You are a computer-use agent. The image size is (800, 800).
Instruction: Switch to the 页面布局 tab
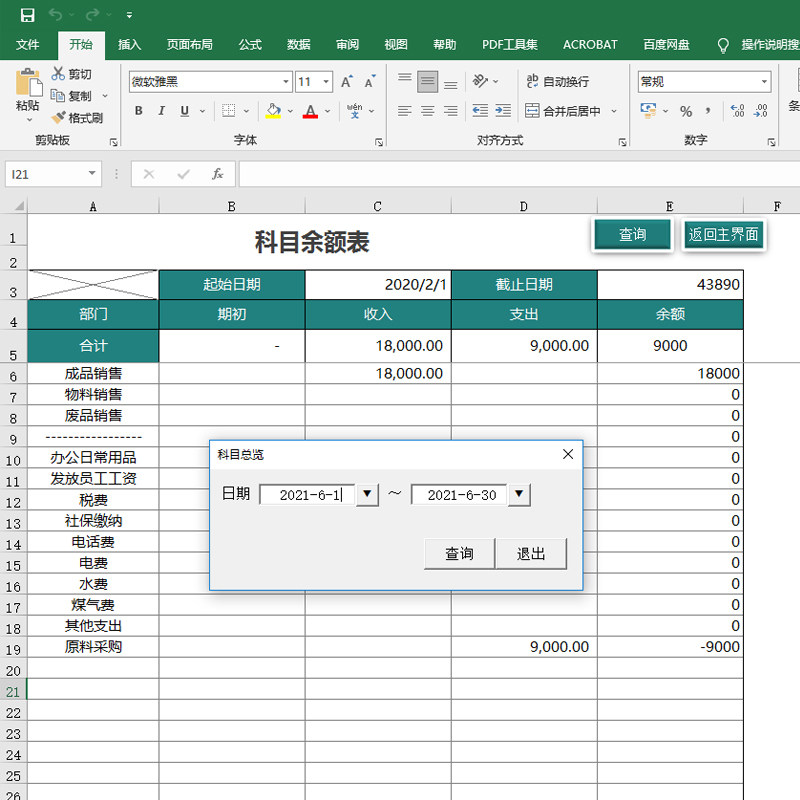pos(190,45)
